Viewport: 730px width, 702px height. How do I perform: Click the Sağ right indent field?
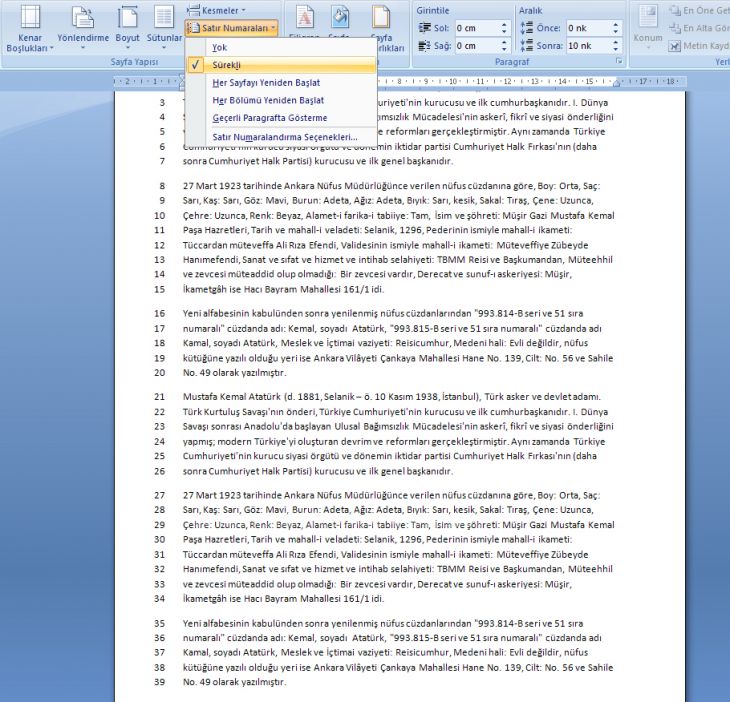click(x=477, y=46)
